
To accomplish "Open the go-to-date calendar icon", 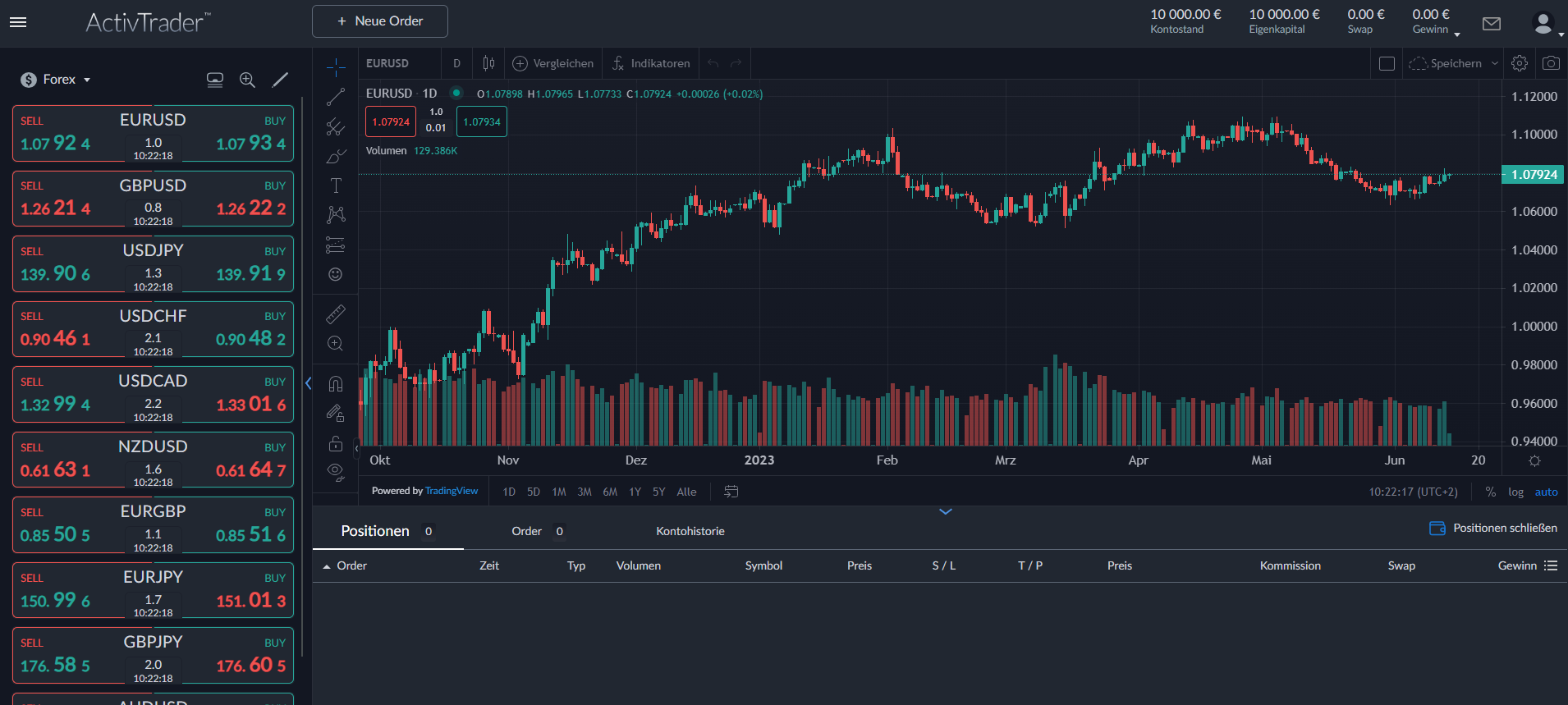I will tap(731, 492).
